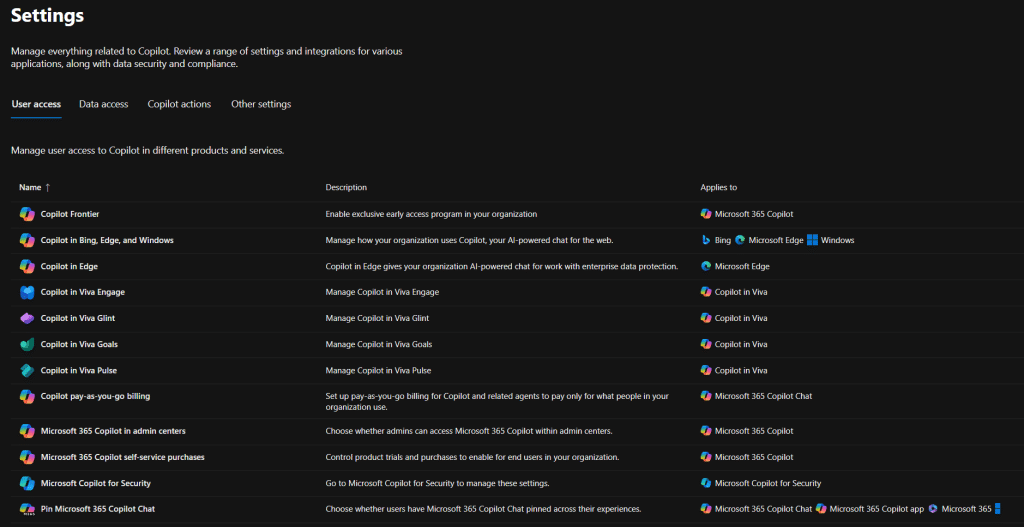Open the Microsoft Copilot for Security setting
This screenshot has height=527, width=1024.
(x=96, y=483)
